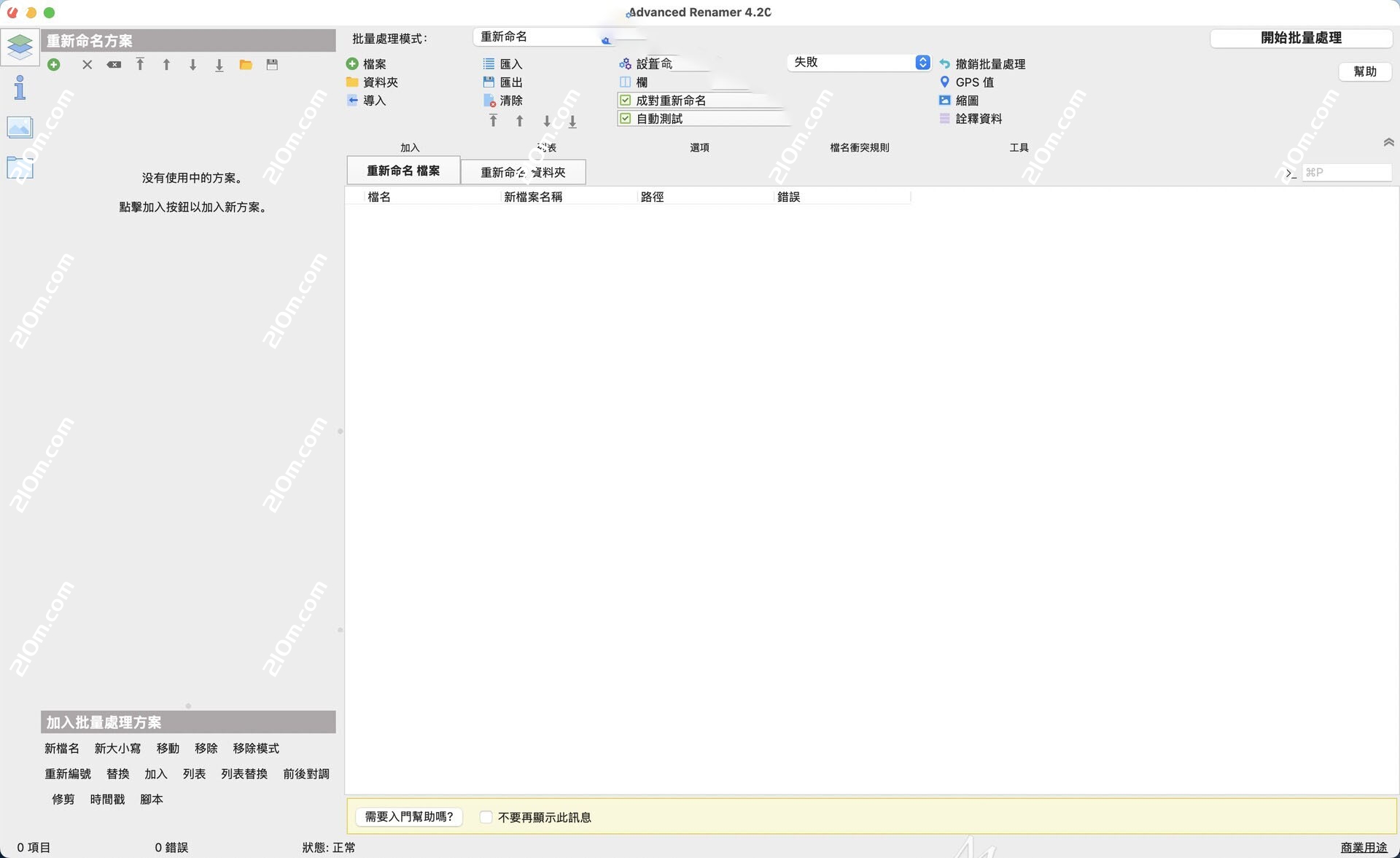
Task: Save the current preset with the diskette icon
Action: (272, 65)
